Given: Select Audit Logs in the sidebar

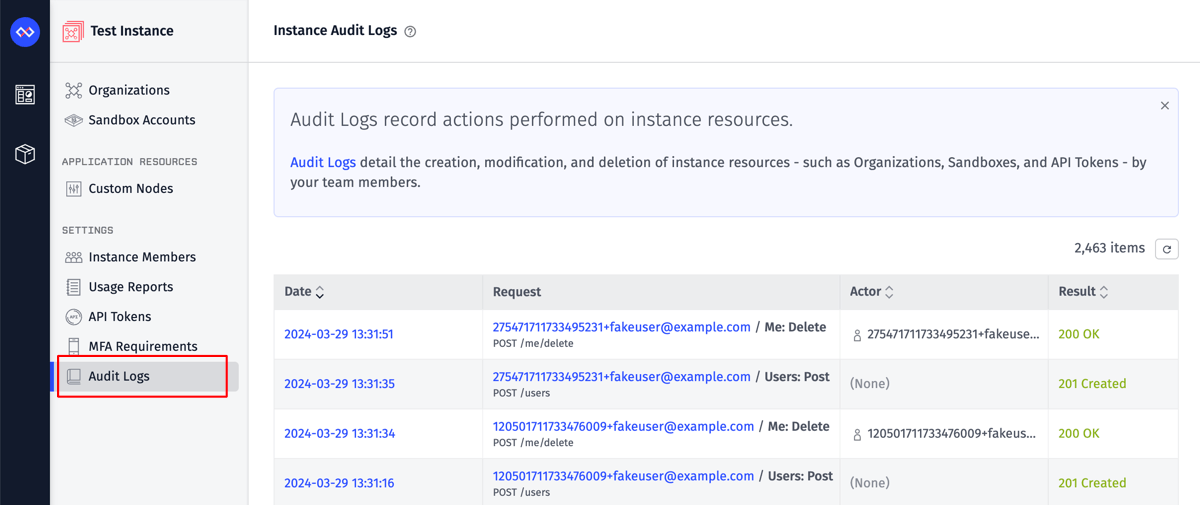Looking at the screenshot, I should (119, 377).
